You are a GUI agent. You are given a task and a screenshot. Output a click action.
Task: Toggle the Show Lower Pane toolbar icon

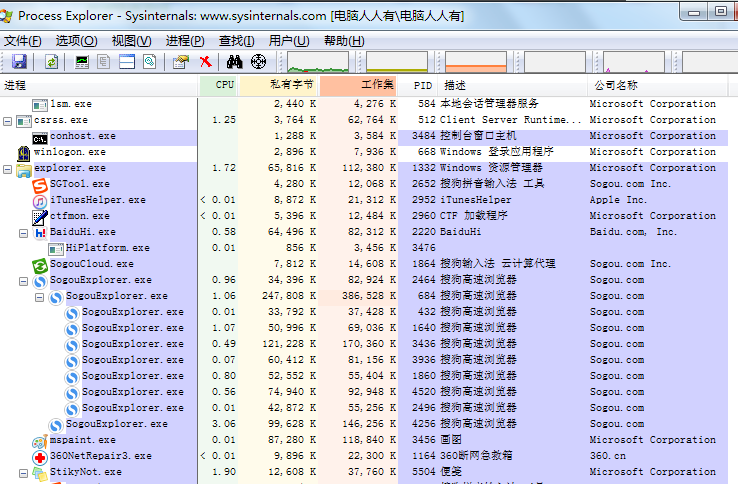(127, 62)
